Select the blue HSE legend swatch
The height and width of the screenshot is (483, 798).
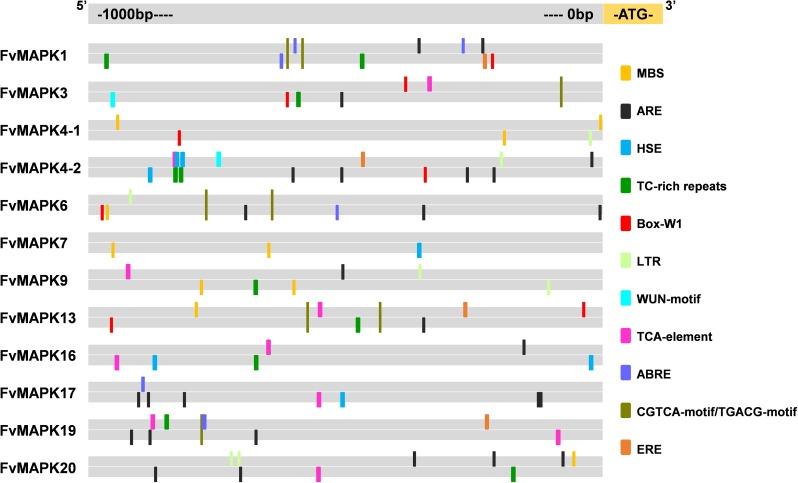coord(626,148)
